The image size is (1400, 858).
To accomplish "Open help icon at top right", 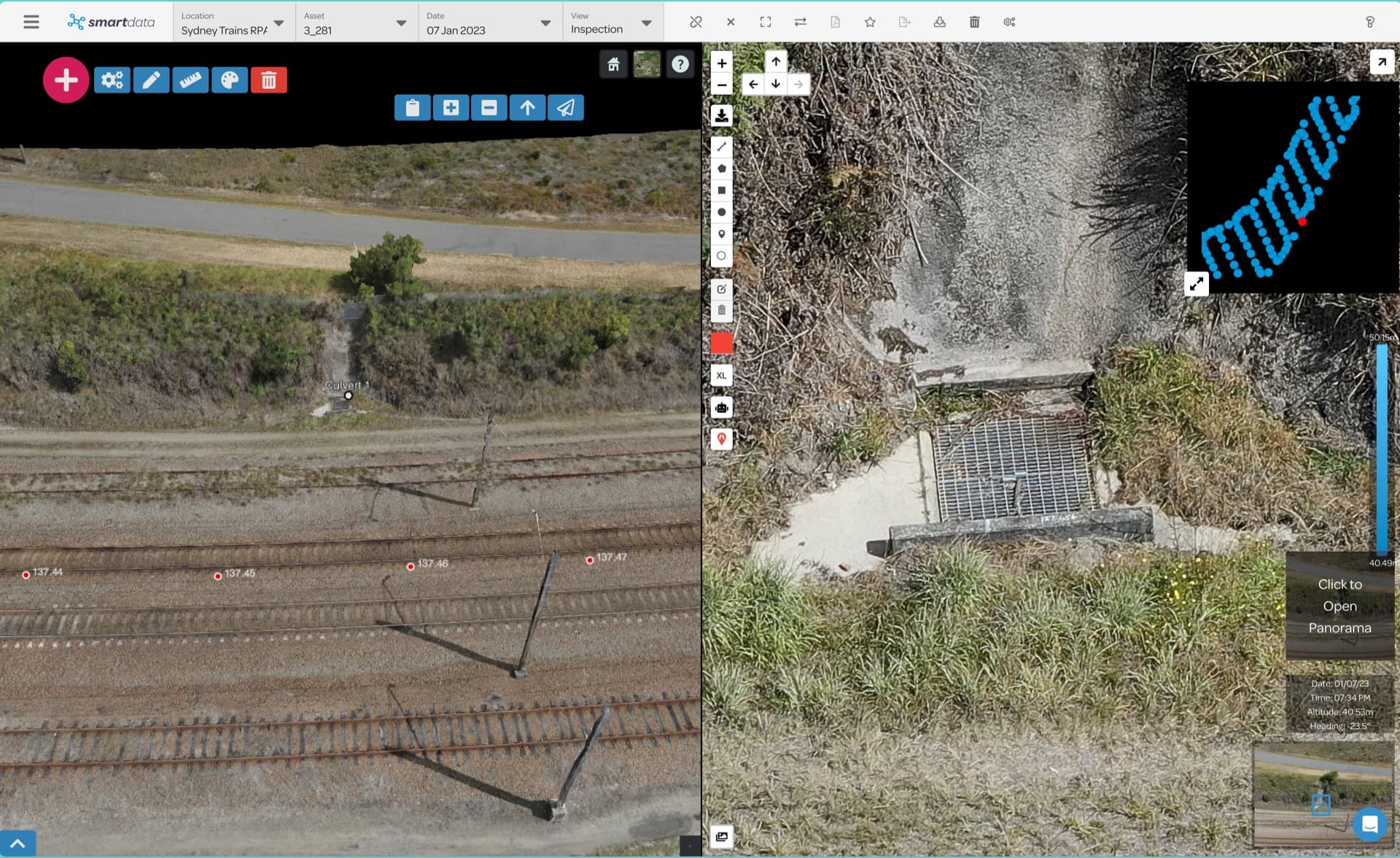I will coord(1370,22).
